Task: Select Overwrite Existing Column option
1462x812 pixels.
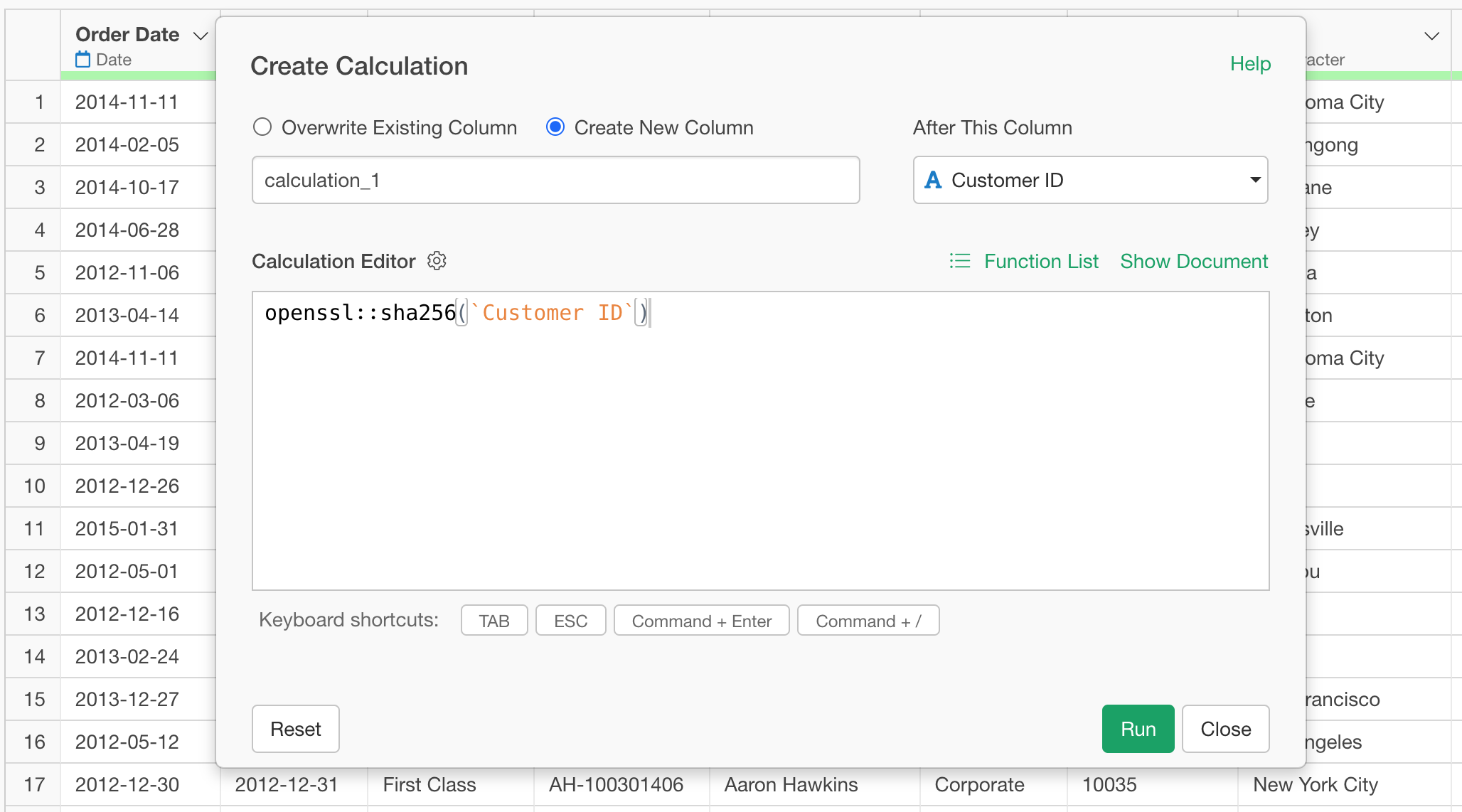Action: [262, 127]
